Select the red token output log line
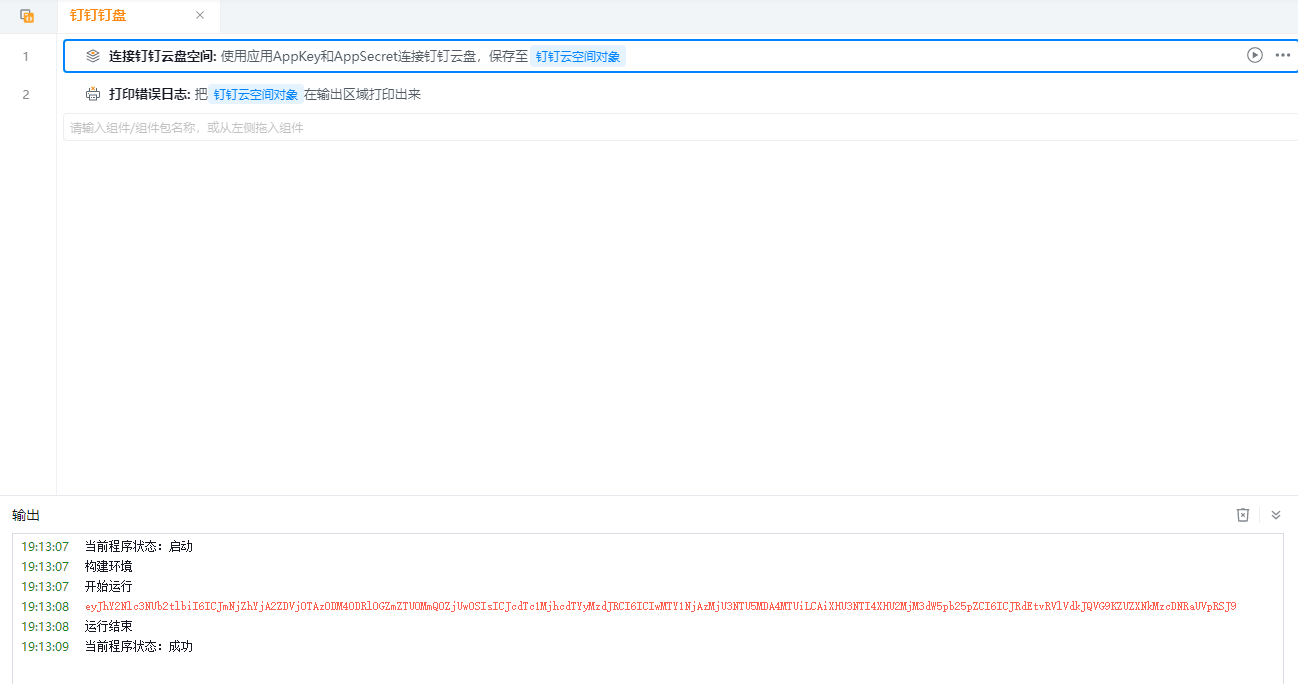This screenshot has width=1298, height=684. pyautogui.click(x=661, y=606)
